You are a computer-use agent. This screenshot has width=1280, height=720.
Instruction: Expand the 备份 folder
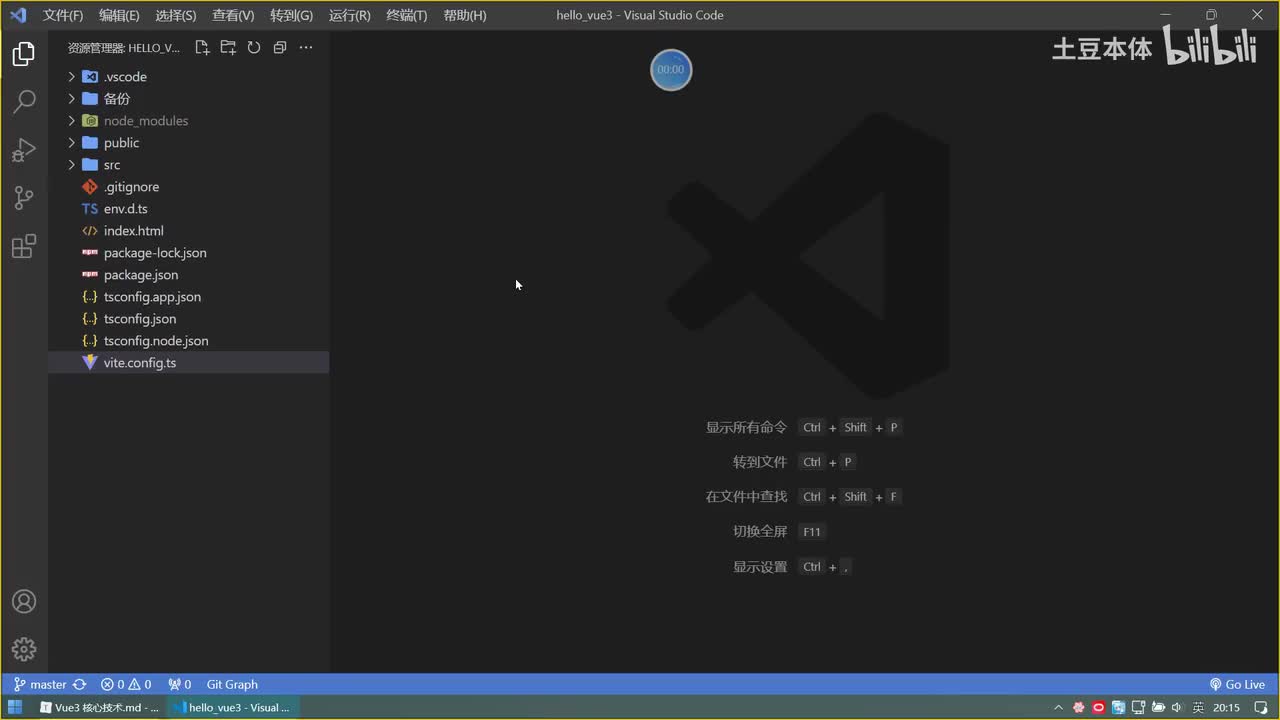pyautogui.click(x=188, y=99)
